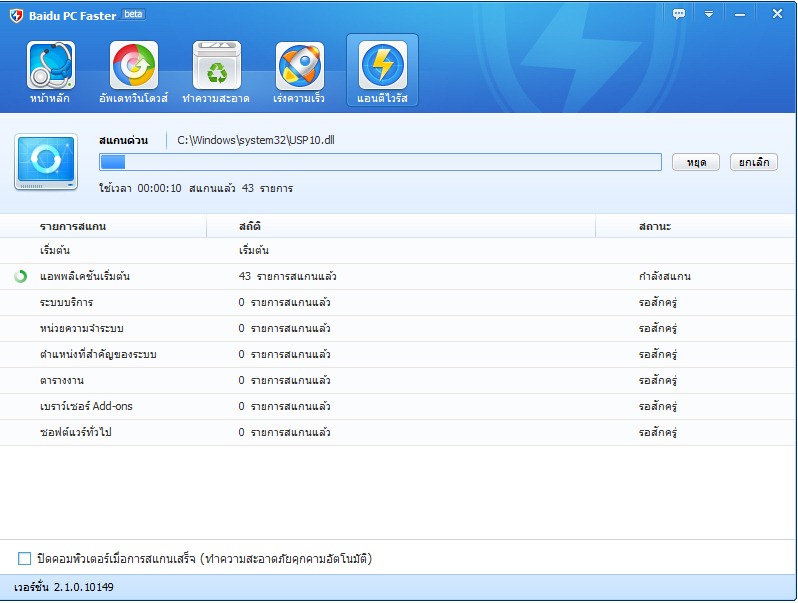Open the title bar dropdown arrow menu
This screenshot has width=798, height=603.
click(x=709, y=14)
